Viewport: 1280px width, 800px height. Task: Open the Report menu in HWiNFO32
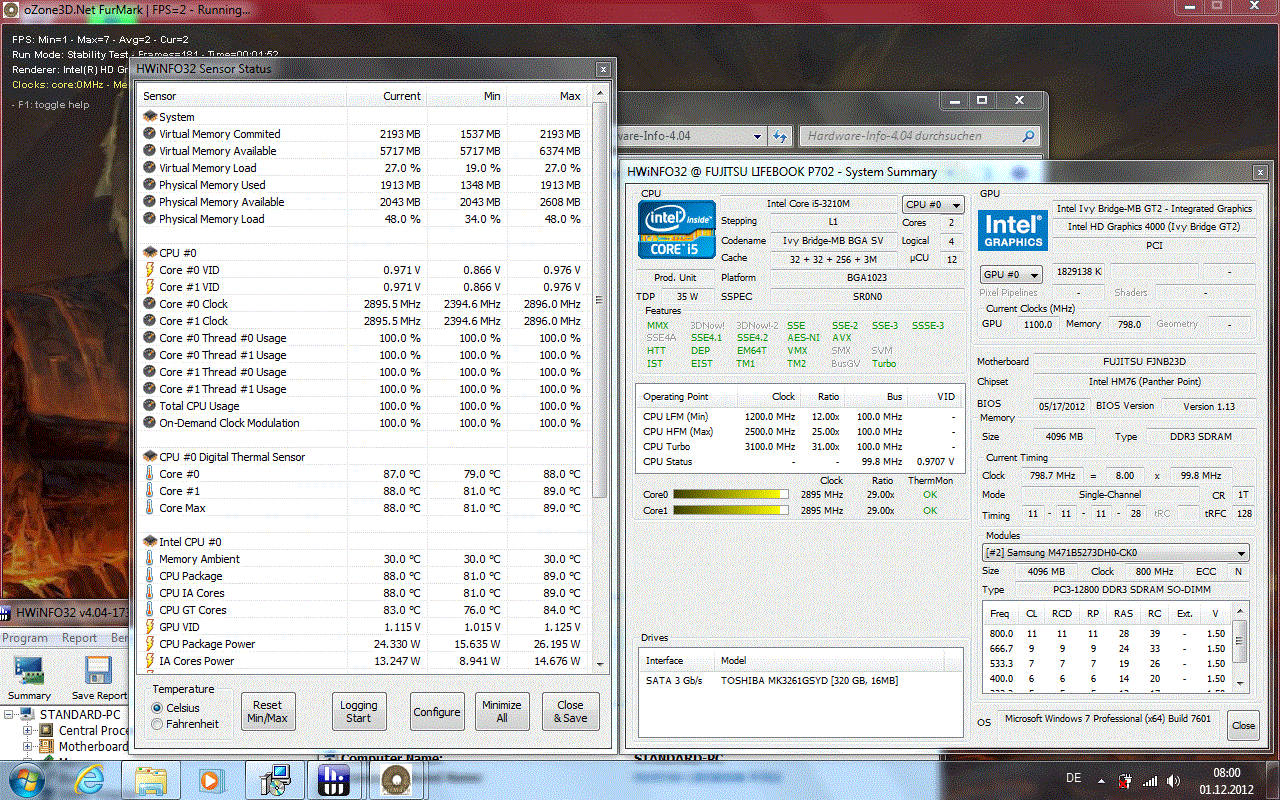tap(80, 638)
